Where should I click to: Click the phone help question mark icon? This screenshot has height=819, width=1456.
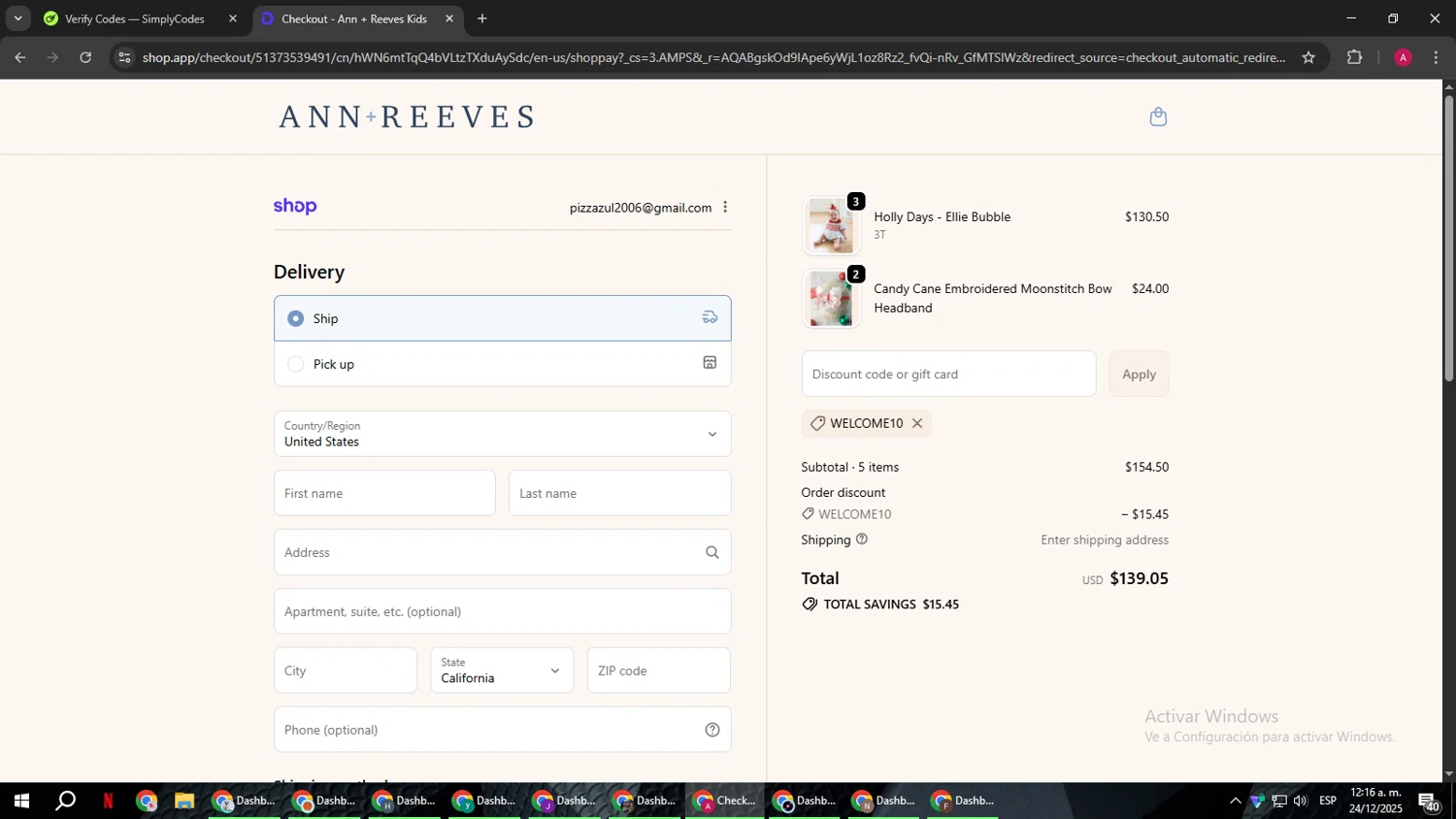[711, 730]
